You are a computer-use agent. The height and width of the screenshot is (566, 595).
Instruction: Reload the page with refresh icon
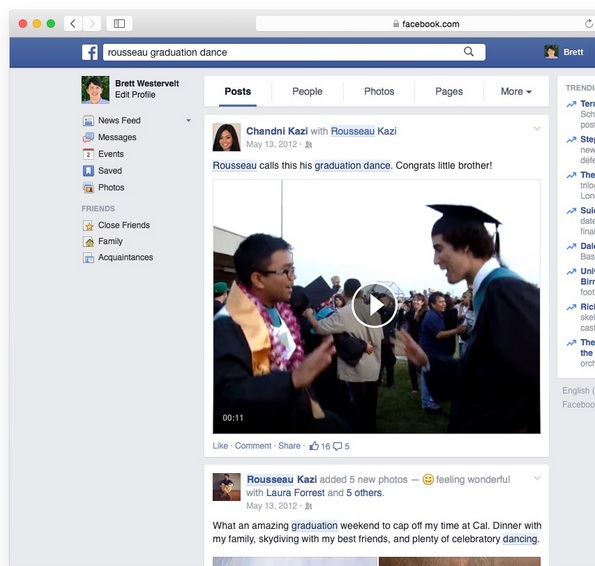[589, 24]
